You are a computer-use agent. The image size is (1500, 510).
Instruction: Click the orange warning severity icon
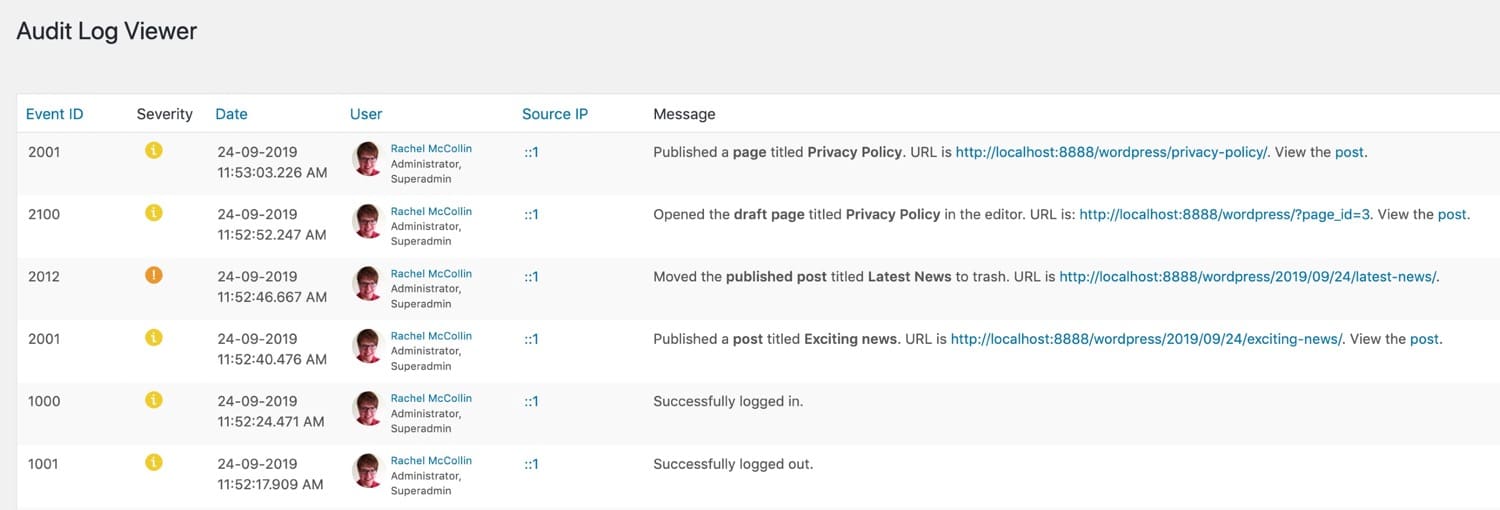pos(153,275)
